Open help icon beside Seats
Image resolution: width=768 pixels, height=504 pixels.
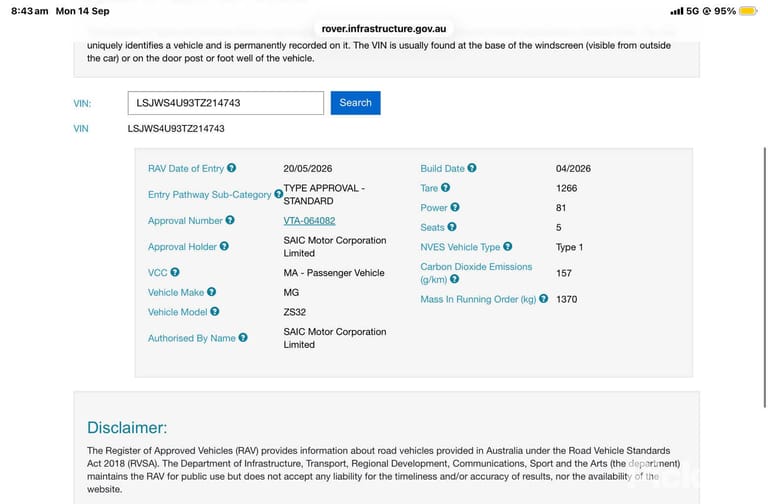[452, 227]
